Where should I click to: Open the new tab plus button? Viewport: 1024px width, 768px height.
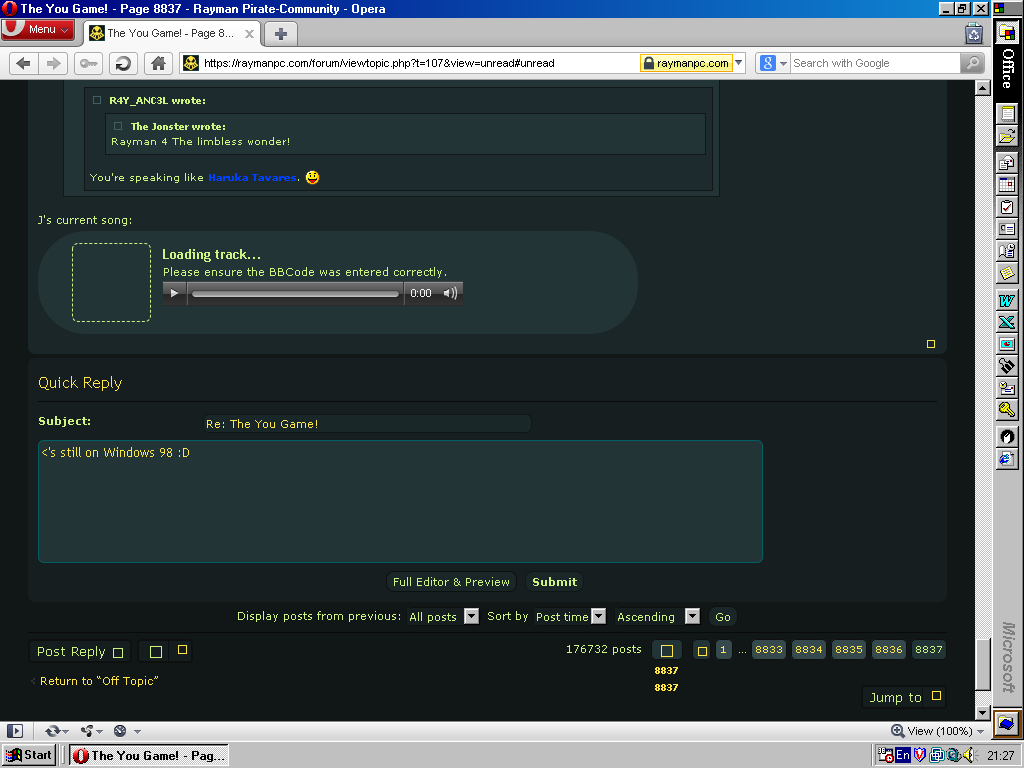281,34
